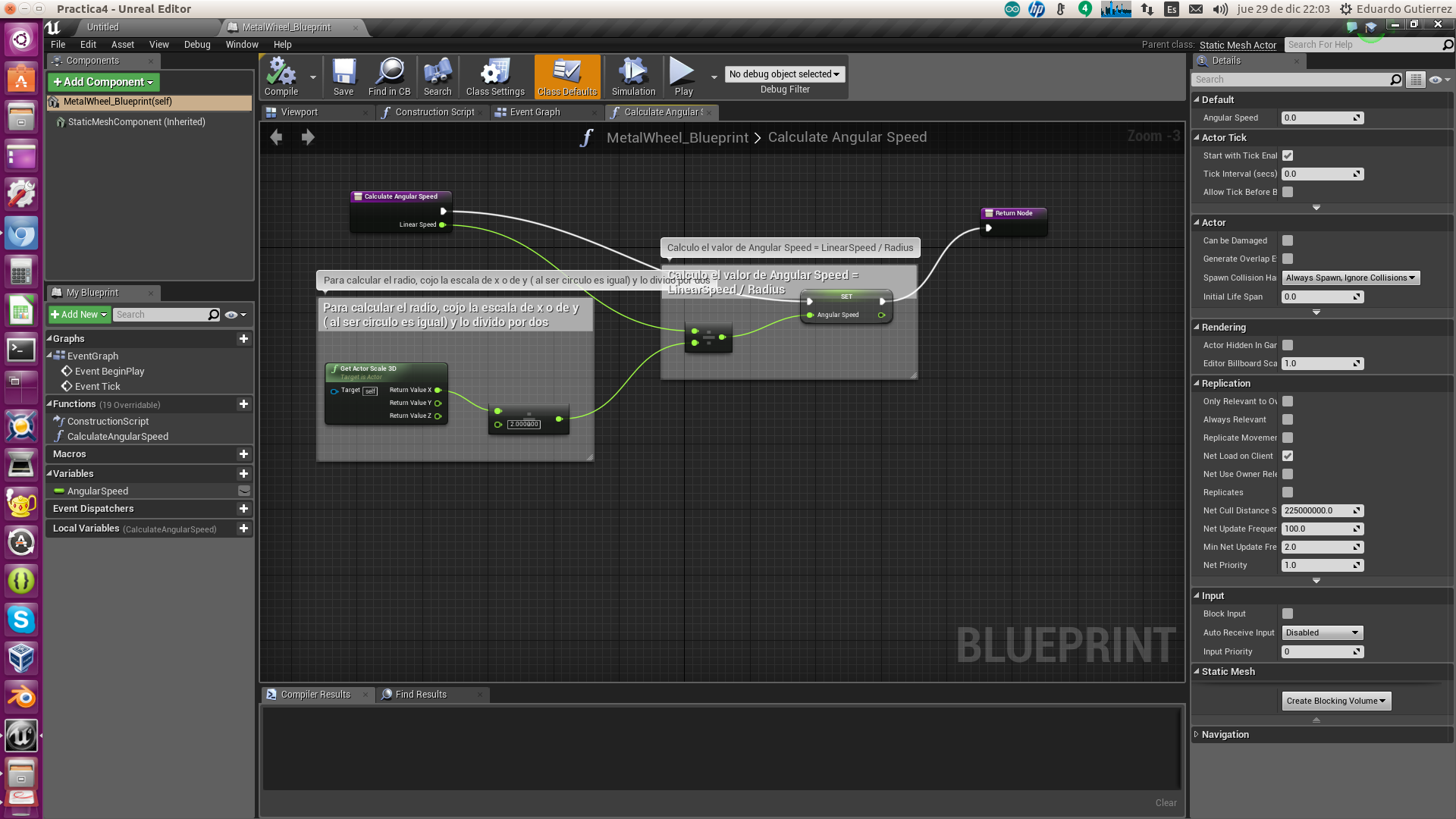The image size is (1456, 819).
Task: Uncheck Net Load on Client checkbox
Action: point(1288,456)
